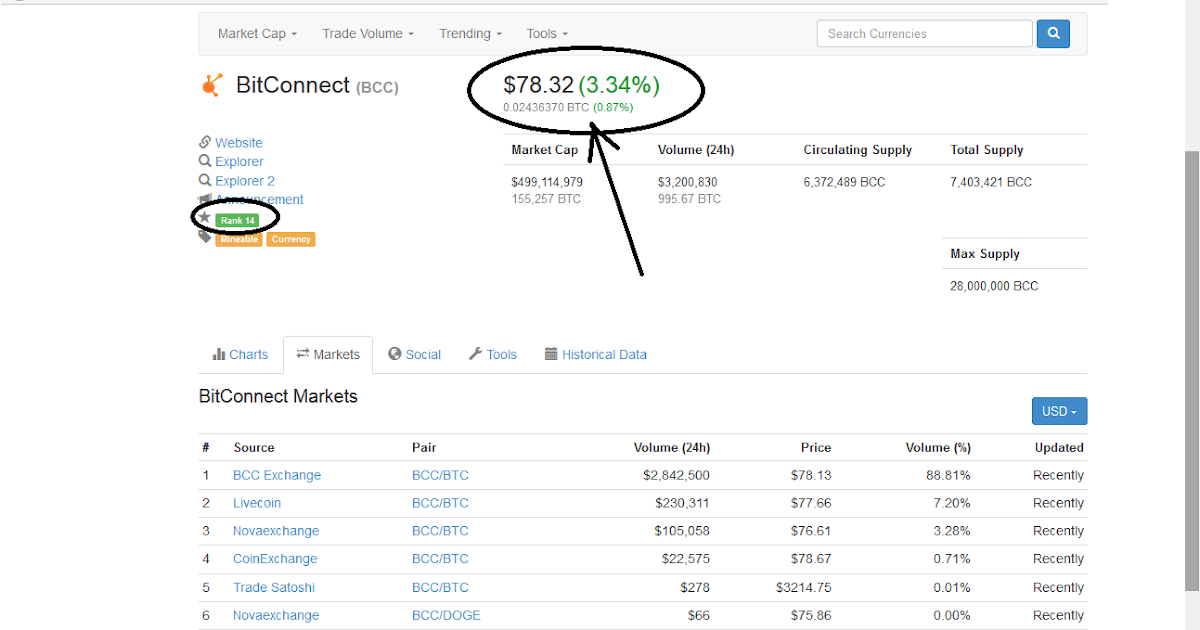Open the Novaexchange link in row 6
Screen dimensions: 1200x630
[x=276, y=615]
